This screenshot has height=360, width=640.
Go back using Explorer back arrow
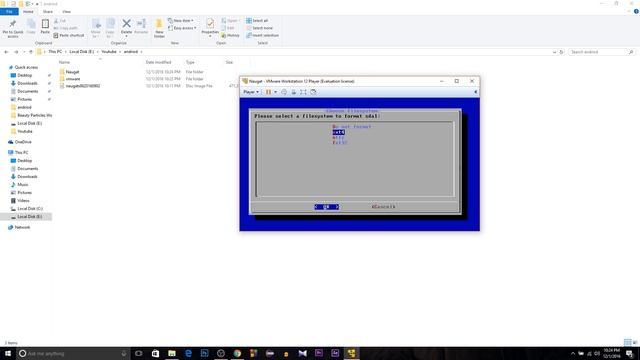(6, 52)
